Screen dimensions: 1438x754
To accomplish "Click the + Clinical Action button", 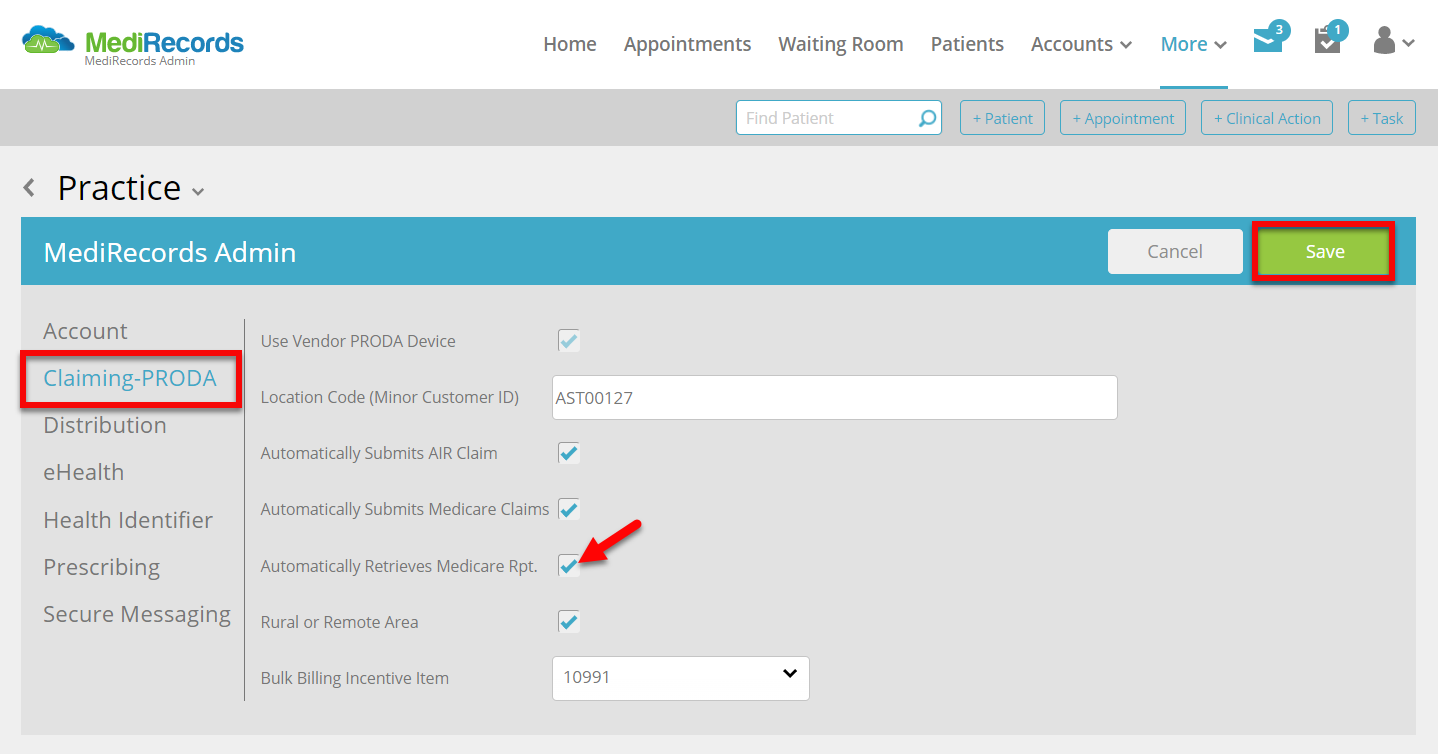I will point(1267,118).
